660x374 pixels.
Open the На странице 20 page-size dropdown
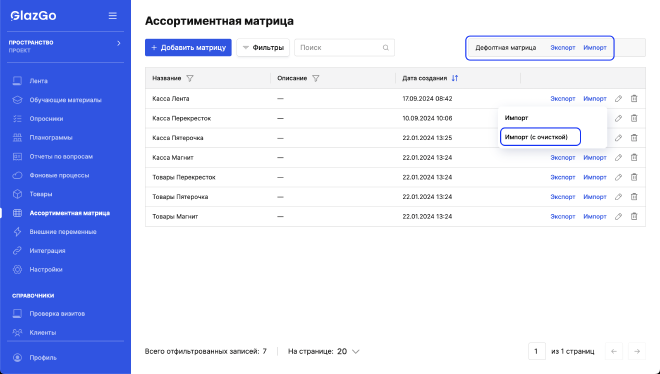pos(349,351)
